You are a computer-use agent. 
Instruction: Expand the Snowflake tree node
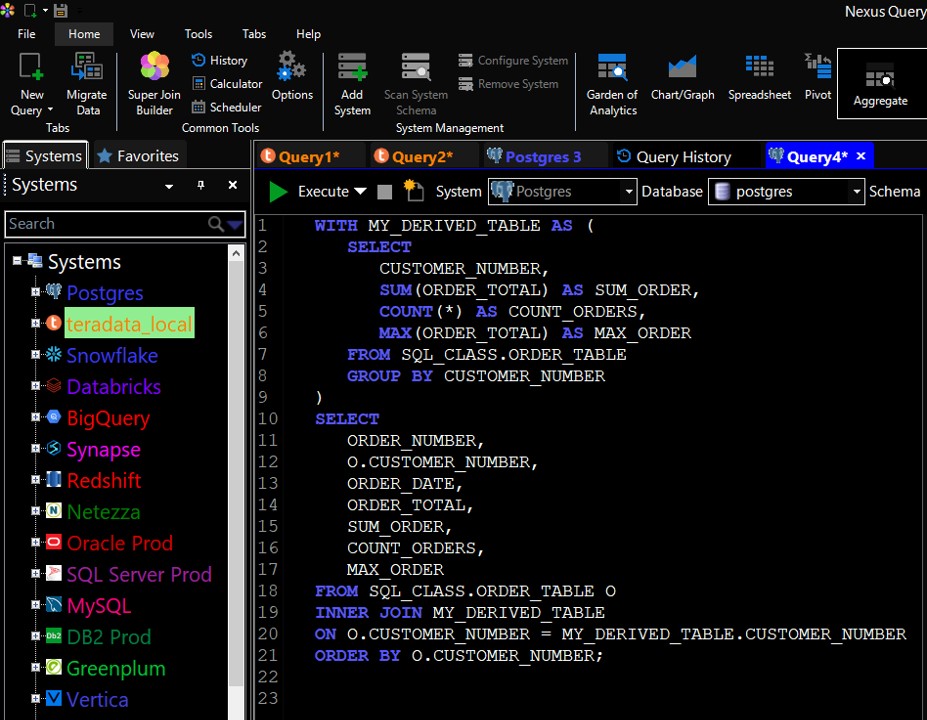35,355
